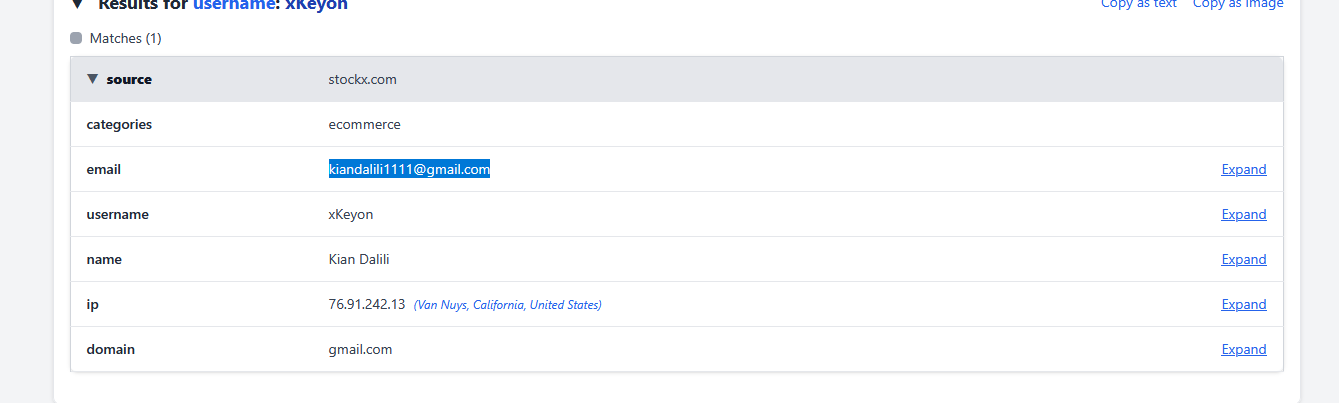Expand the username row
This screenshot has width=1339, height=403.
pos(1243,215)
